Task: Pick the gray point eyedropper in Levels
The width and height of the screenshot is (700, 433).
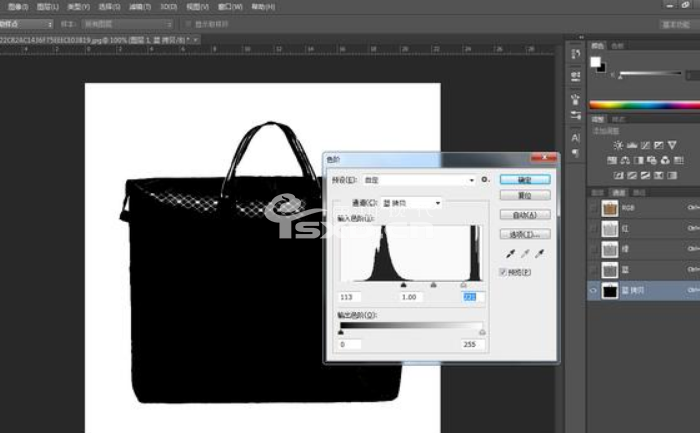Action: [x=525, y=254]
